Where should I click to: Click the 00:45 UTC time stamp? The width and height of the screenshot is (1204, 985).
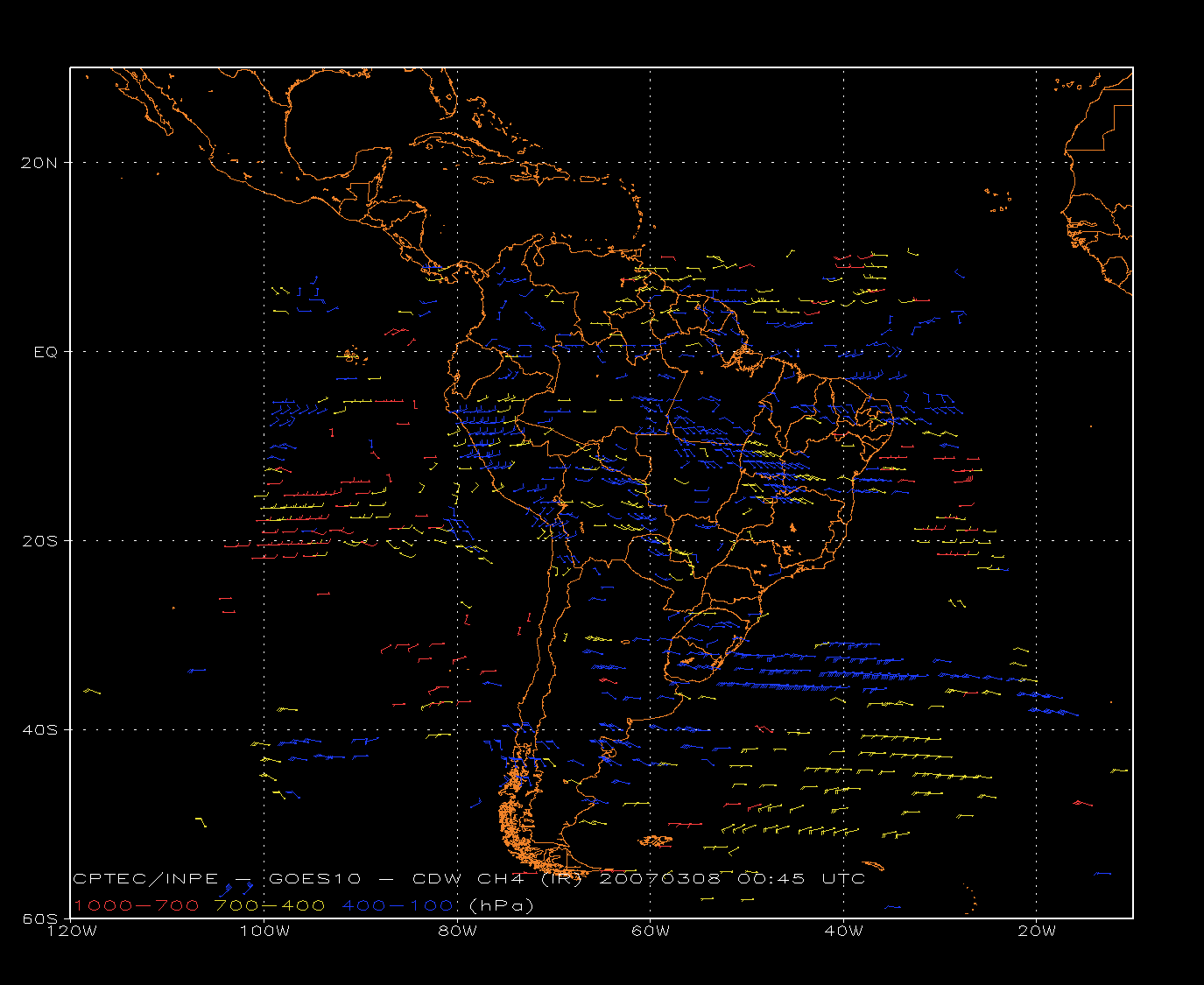(x=801, y=879)
